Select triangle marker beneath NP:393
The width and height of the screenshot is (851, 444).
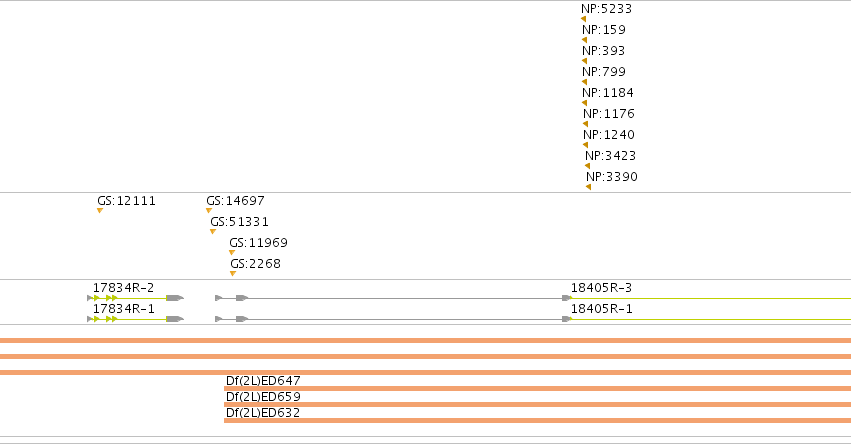(585, 61)
